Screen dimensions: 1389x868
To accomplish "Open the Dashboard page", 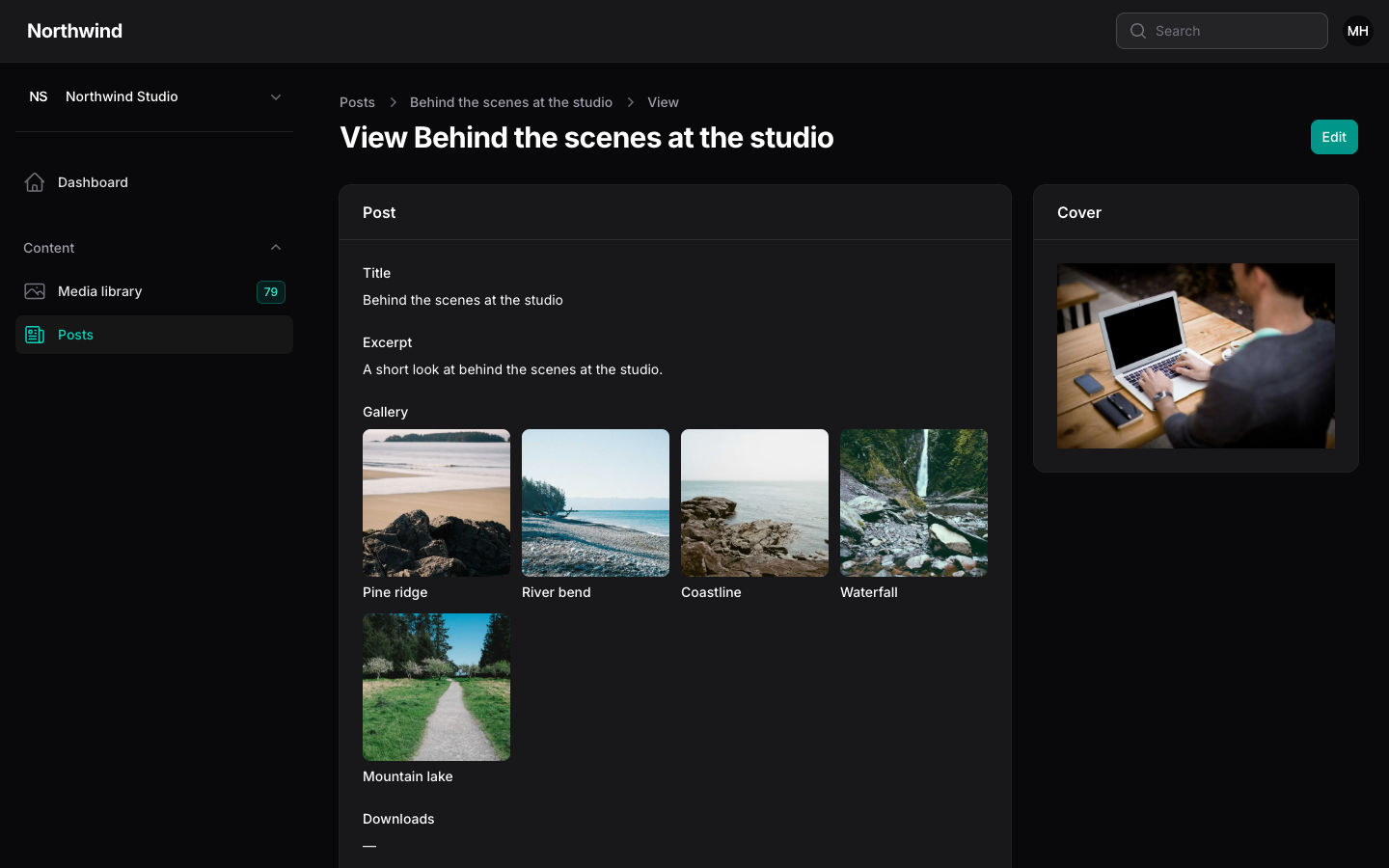I will tap(154, 182).
